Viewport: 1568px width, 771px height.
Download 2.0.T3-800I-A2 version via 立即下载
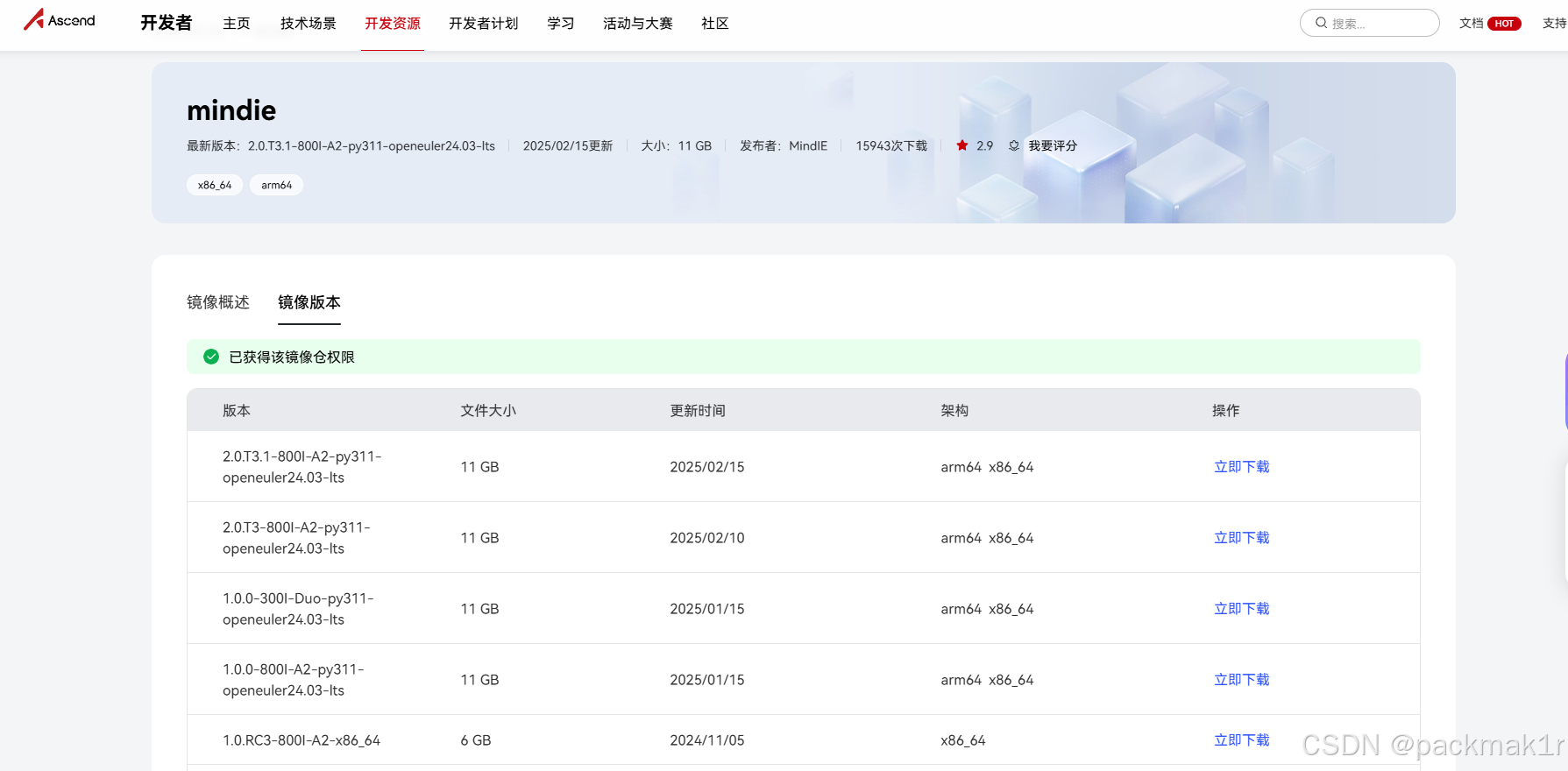coord(1242,538)
